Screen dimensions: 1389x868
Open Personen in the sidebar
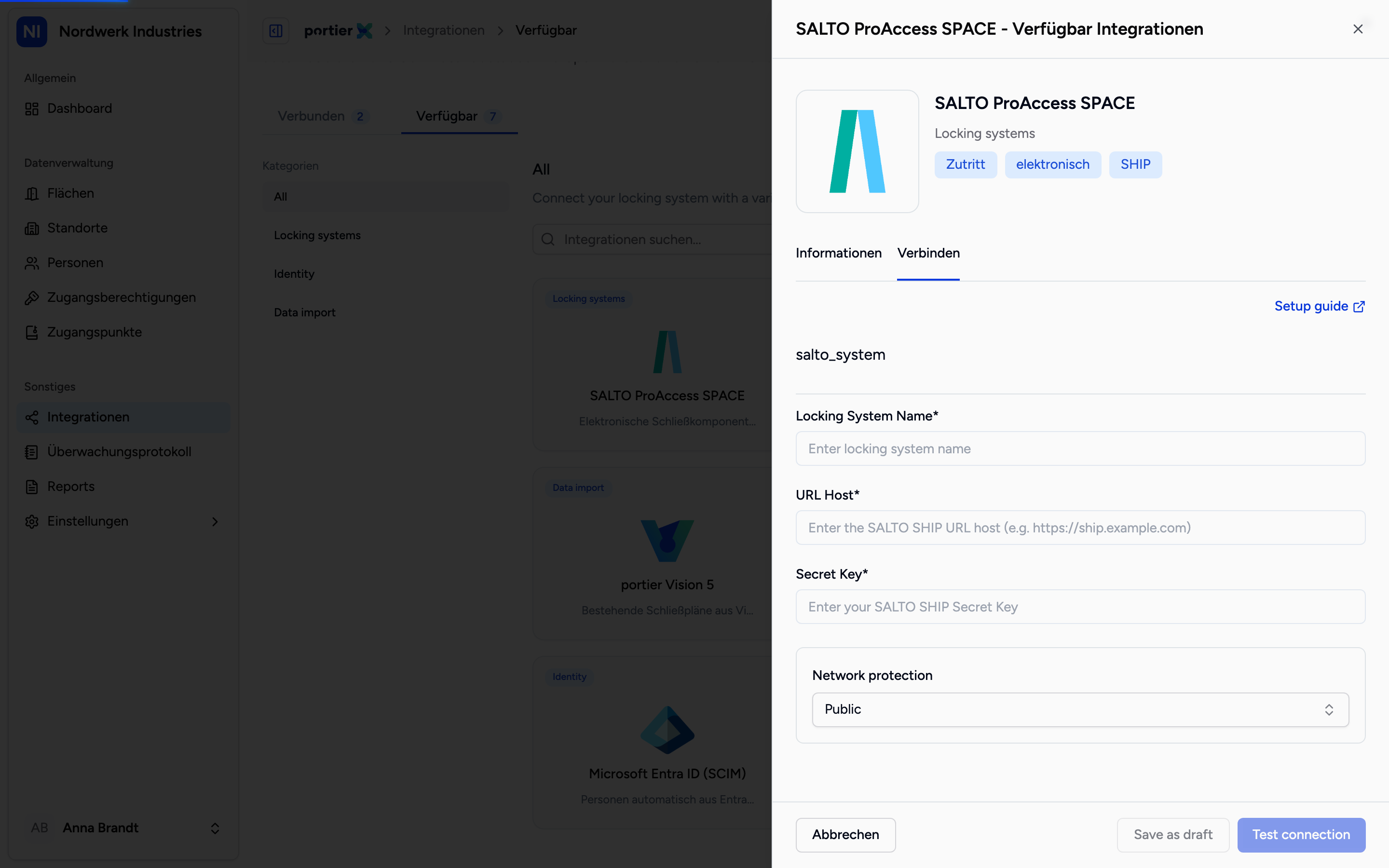click(123, 263)
